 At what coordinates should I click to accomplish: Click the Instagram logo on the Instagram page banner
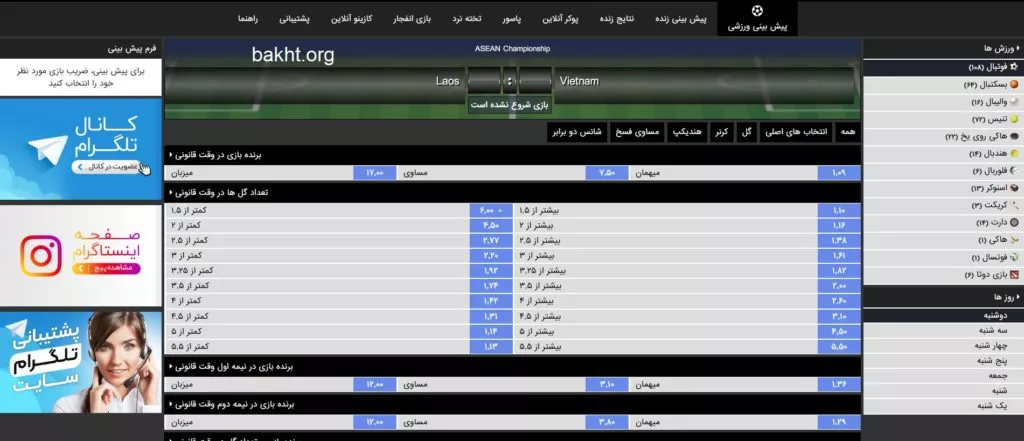[42, 256]
